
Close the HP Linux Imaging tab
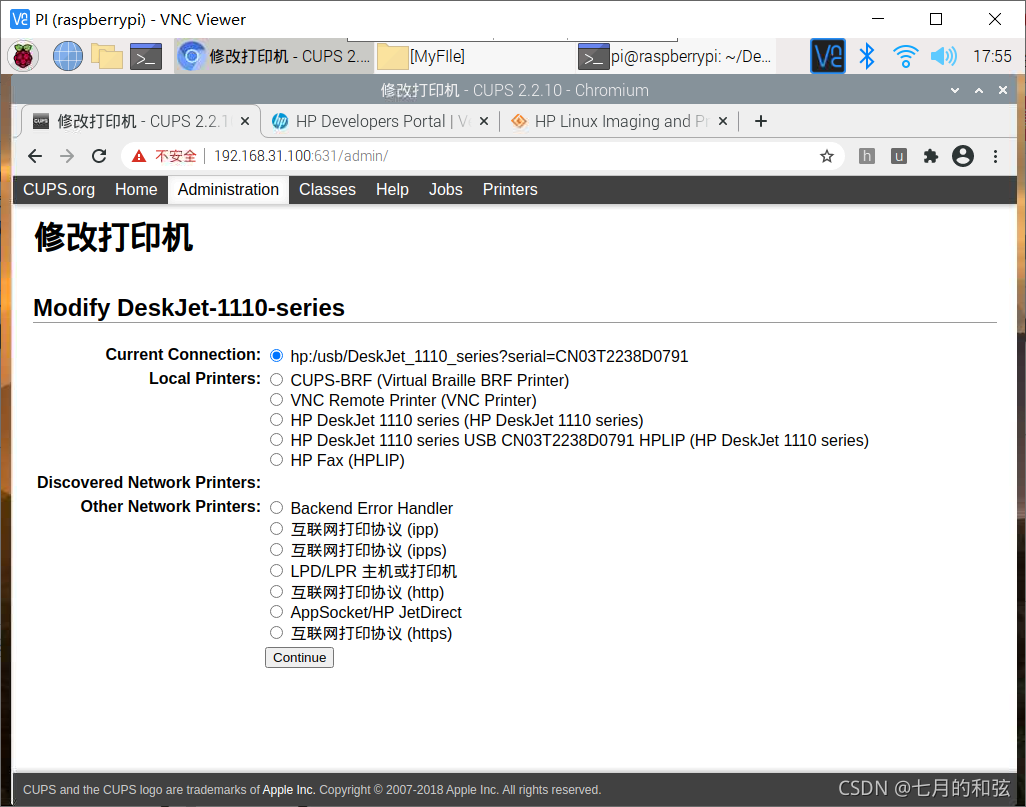click(722, 121)
